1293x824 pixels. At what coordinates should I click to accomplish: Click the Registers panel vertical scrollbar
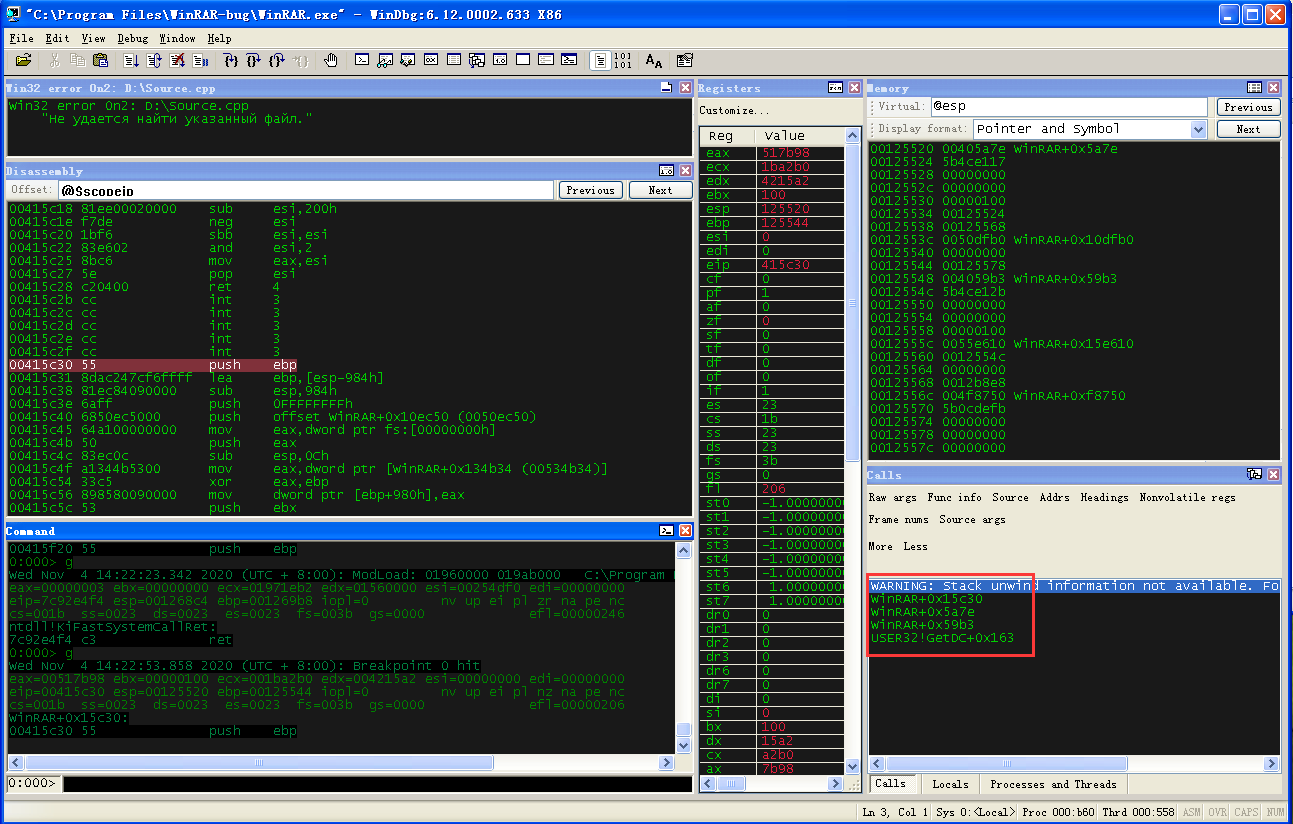click(852, 450)
